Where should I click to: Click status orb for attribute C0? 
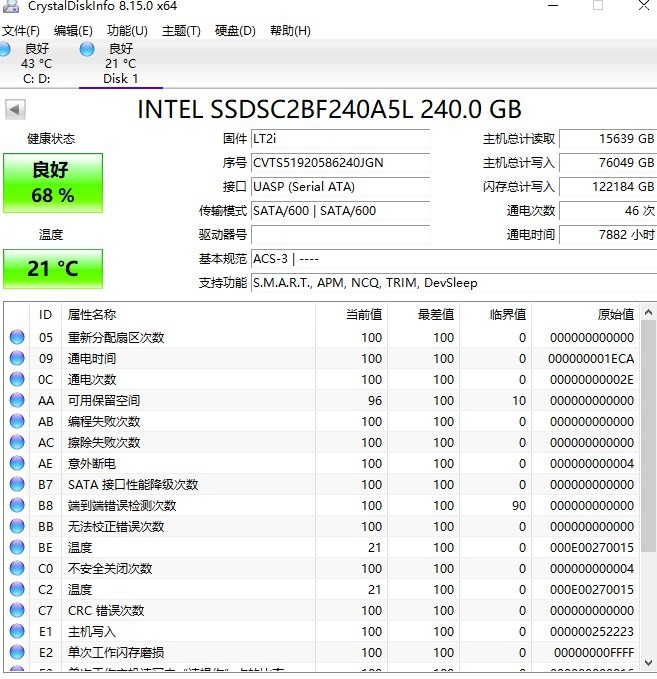(17, 569)
